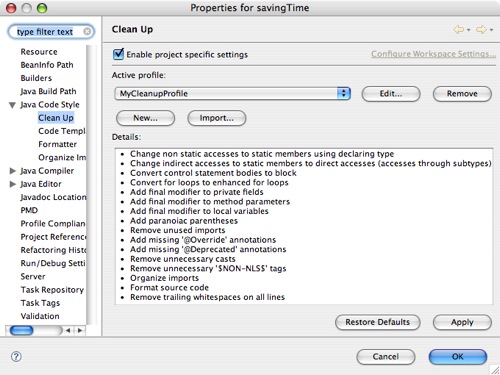This screenshot has height=375, width=500.
Task: Click 'Convert for loops to enhanced for loops'
Action: click(209, 183)
